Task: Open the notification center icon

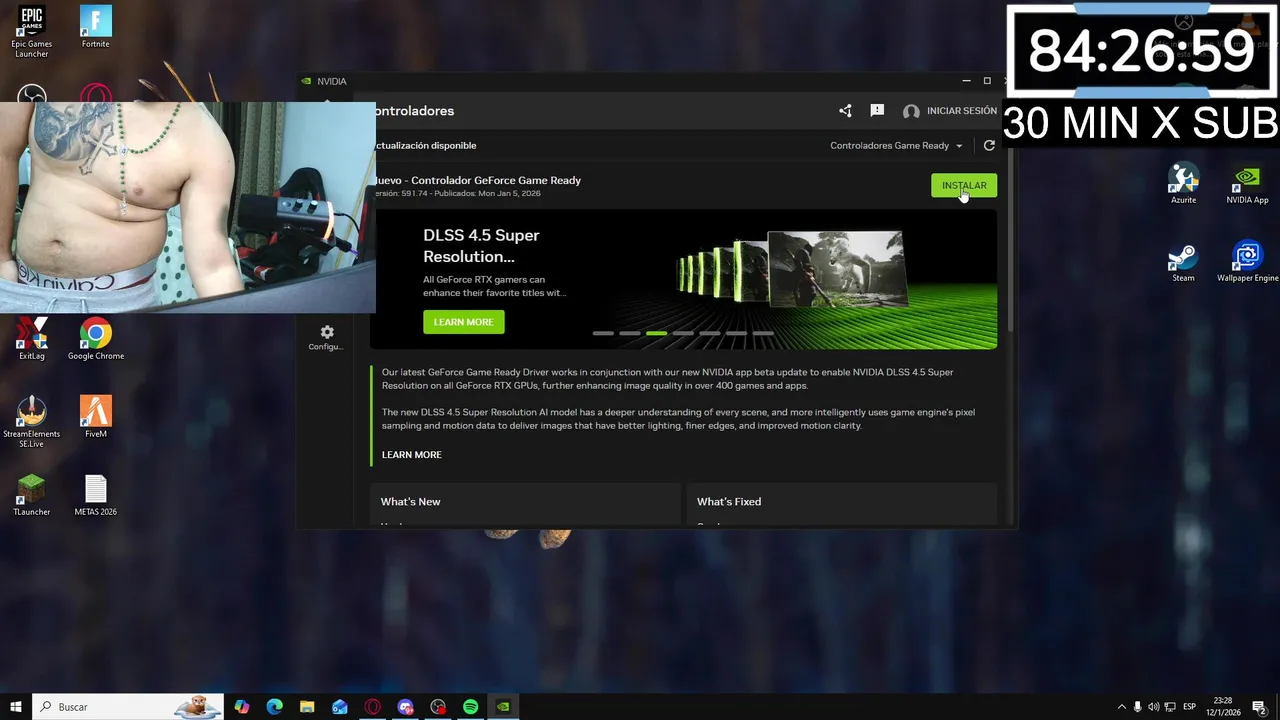Action: tap(1259, 707)
